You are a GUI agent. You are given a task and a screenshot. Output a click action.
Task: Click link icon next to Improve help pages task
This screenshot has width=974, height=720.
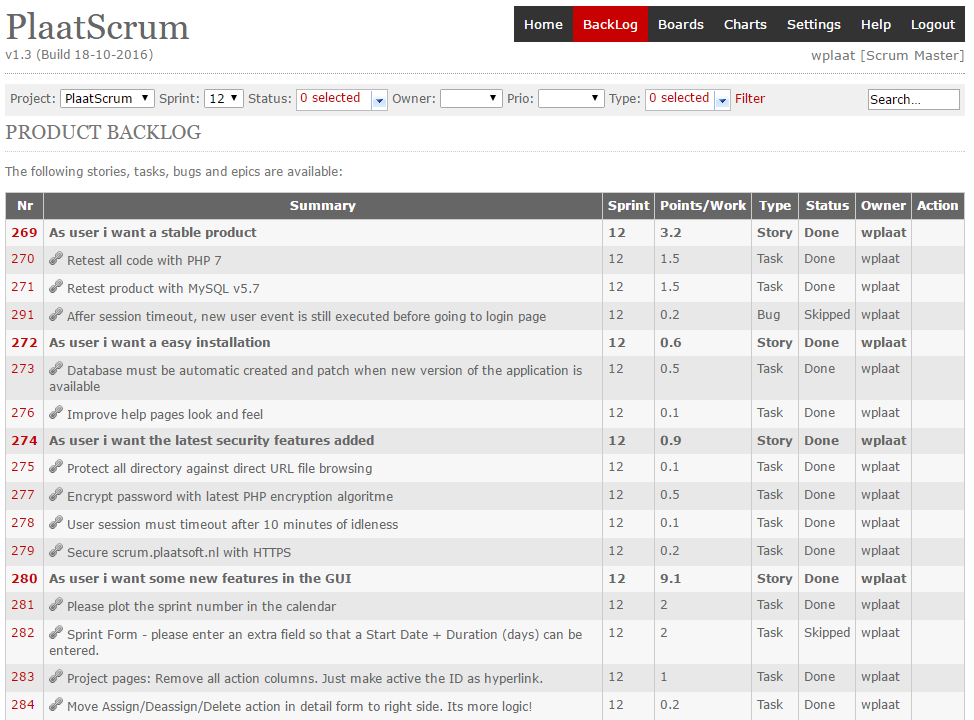[56, 412]
